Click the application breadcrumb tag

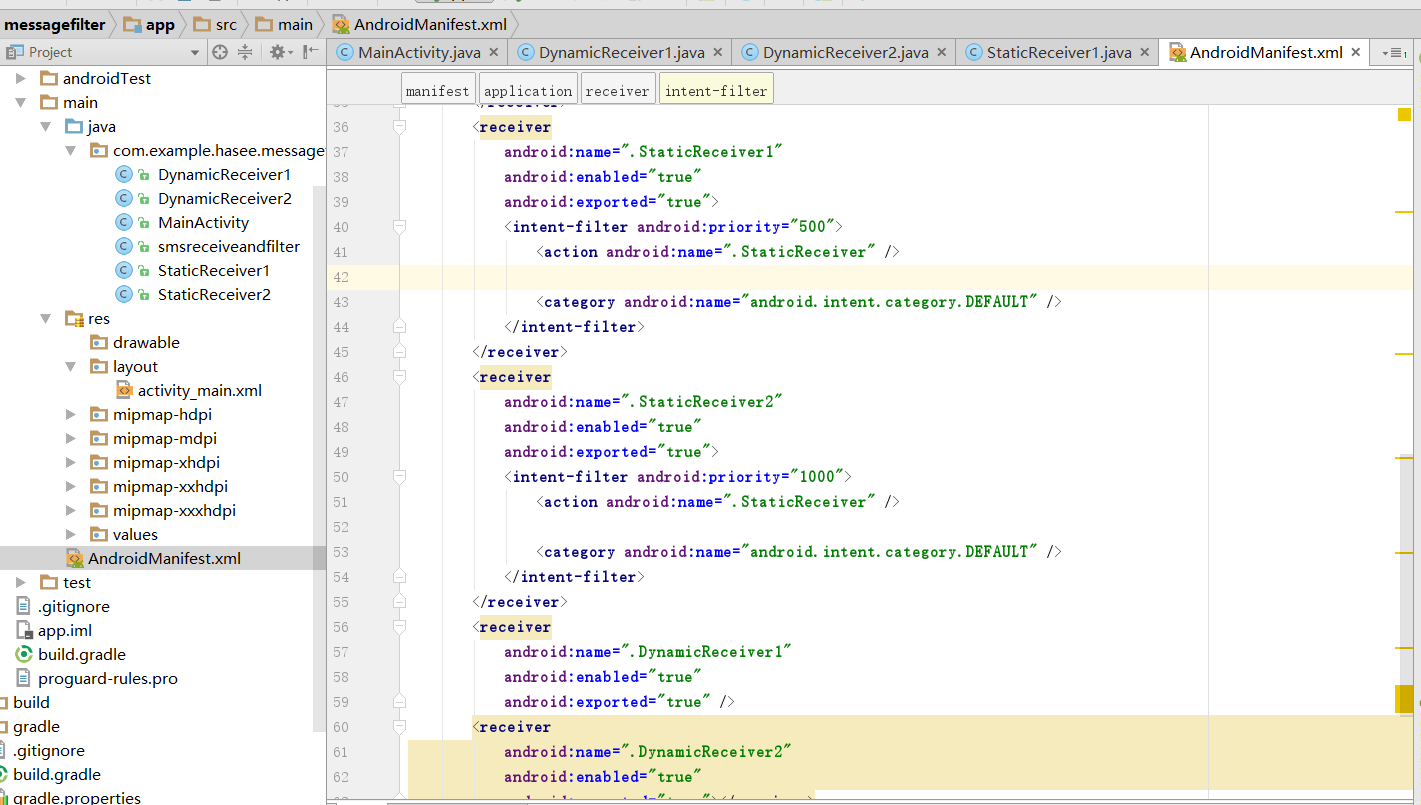[x=528, y=91]
